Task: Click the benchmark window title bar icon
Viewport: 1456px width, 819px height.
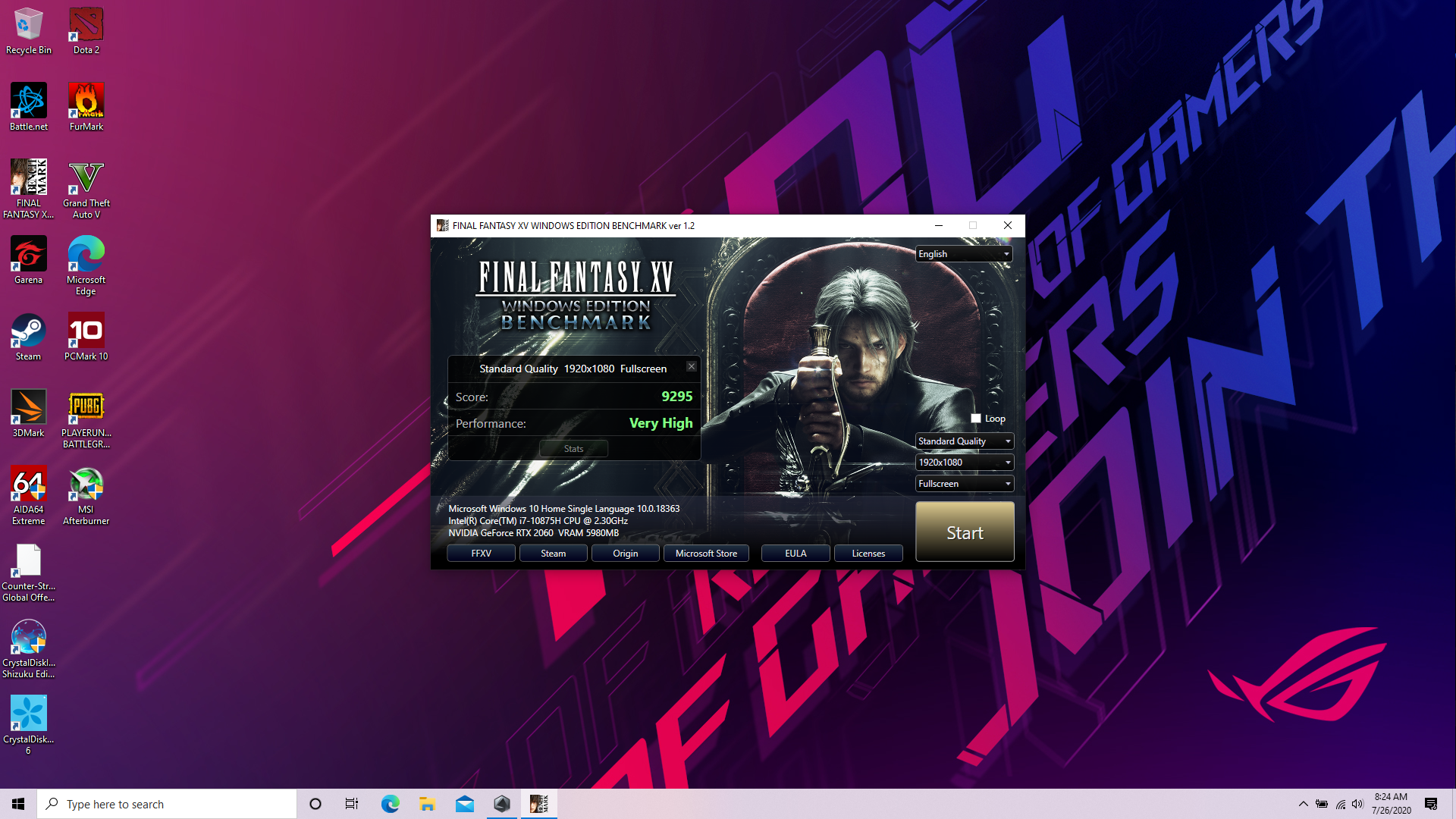Action: pos(442,225)
